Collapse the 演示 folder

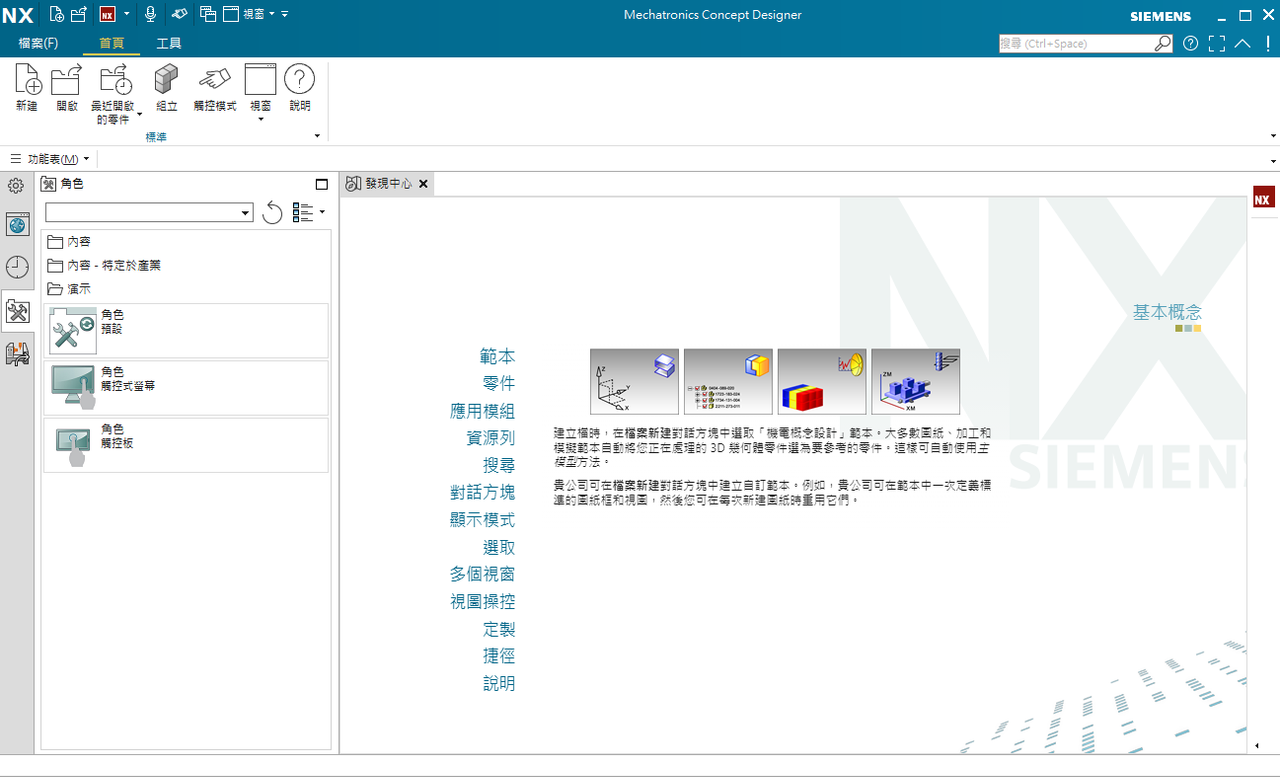coord(69,289)
